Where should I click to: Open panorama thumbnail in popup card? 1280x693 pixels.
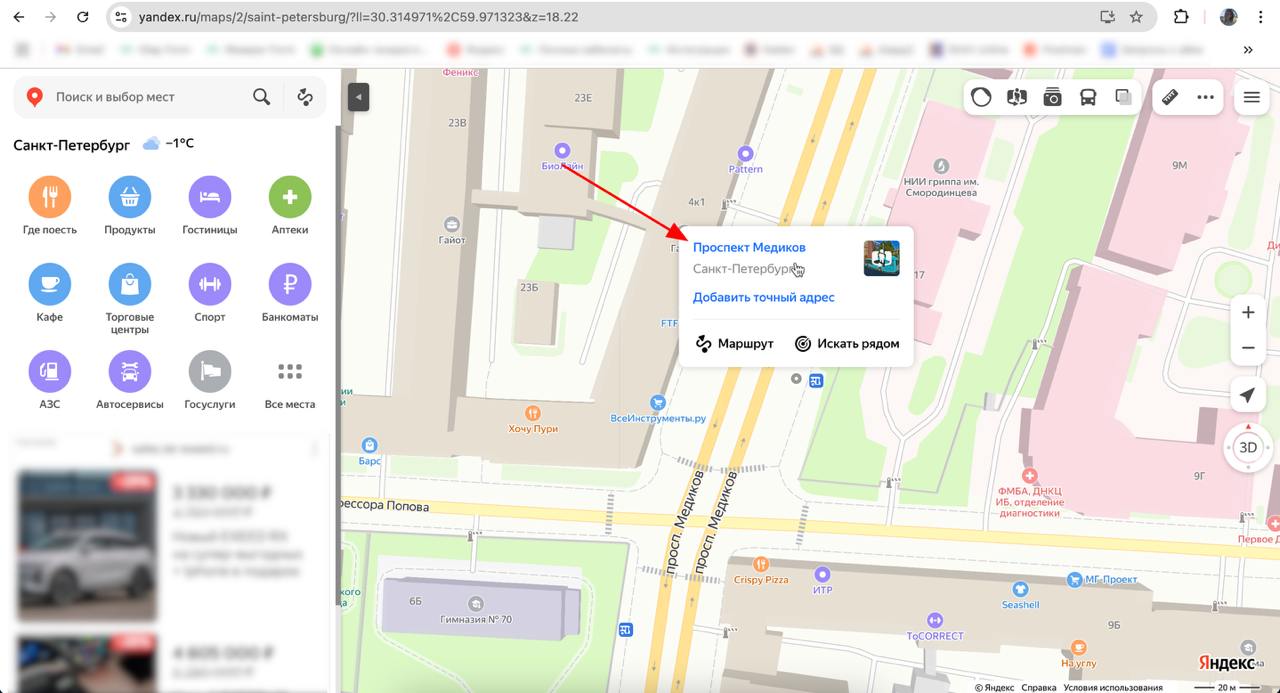pos(881,258)
